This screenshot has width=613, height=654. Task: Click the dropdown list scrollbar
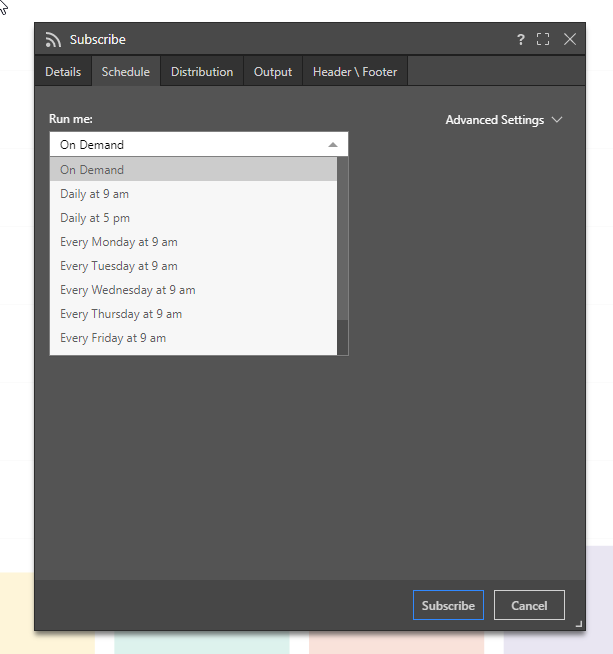point(343,240)
